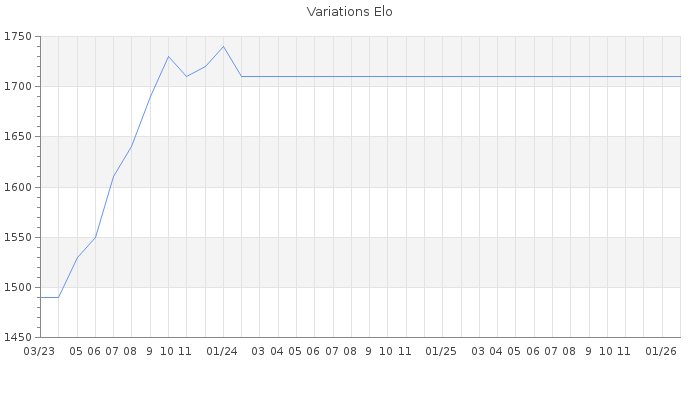Screen dimensions: 700x400
Task: Click the first line peak at 1730
Action: (168, 56)
